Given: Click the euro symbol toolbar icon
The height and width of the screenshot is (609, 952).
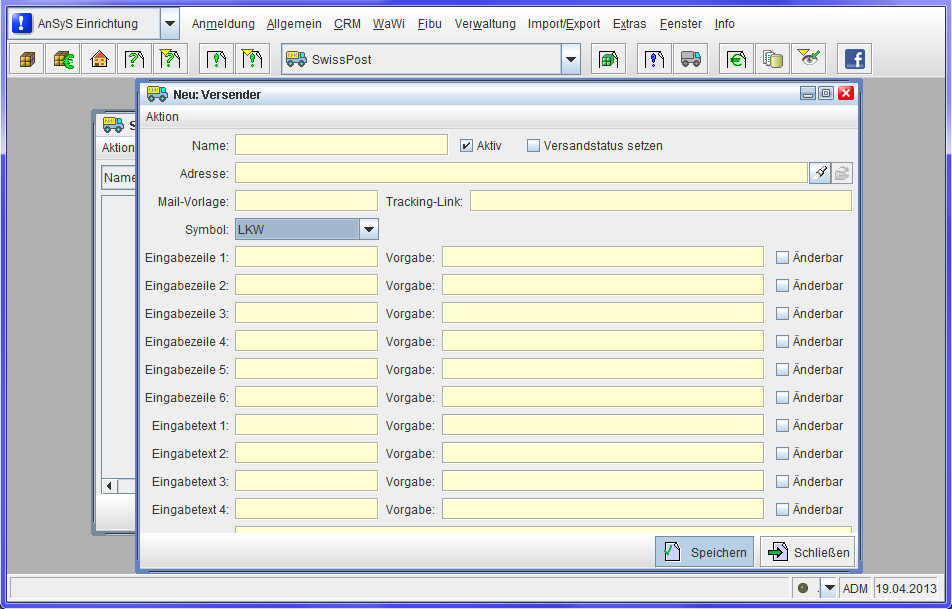Looking at the screenshot, I should [736, 60].
